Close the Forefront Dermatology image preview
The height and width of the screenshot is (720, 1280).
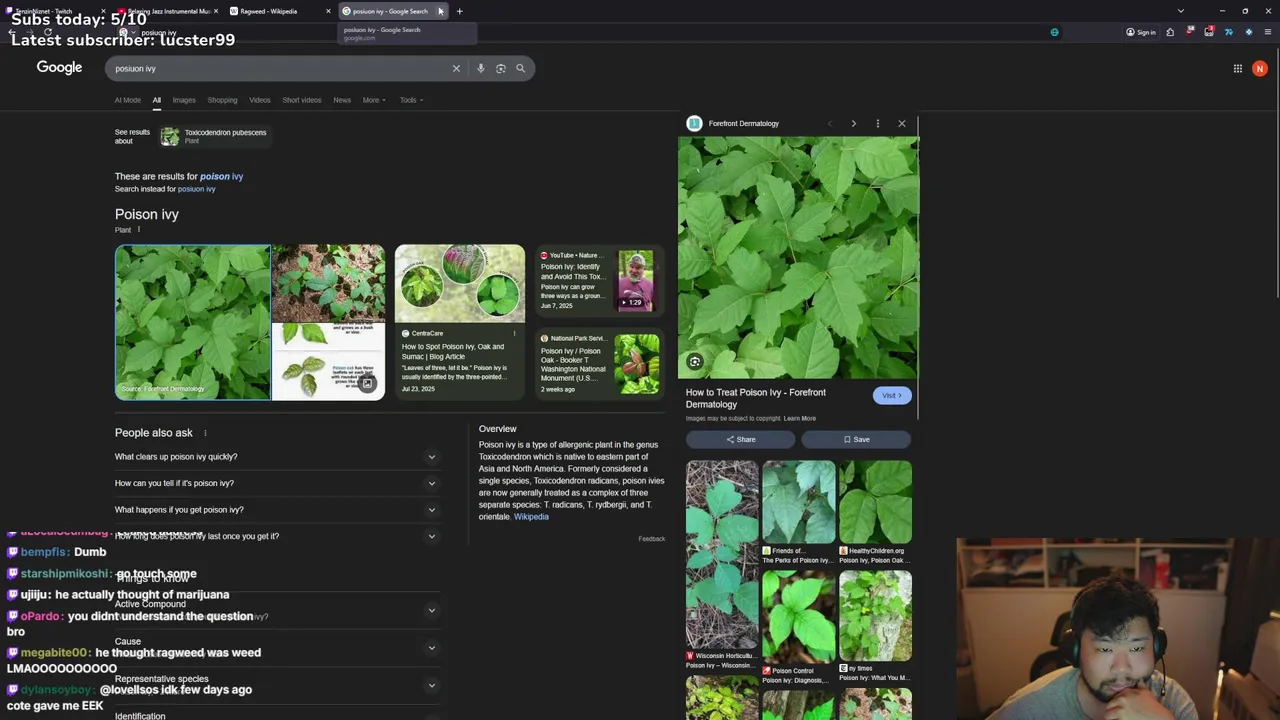click(901, 123)
